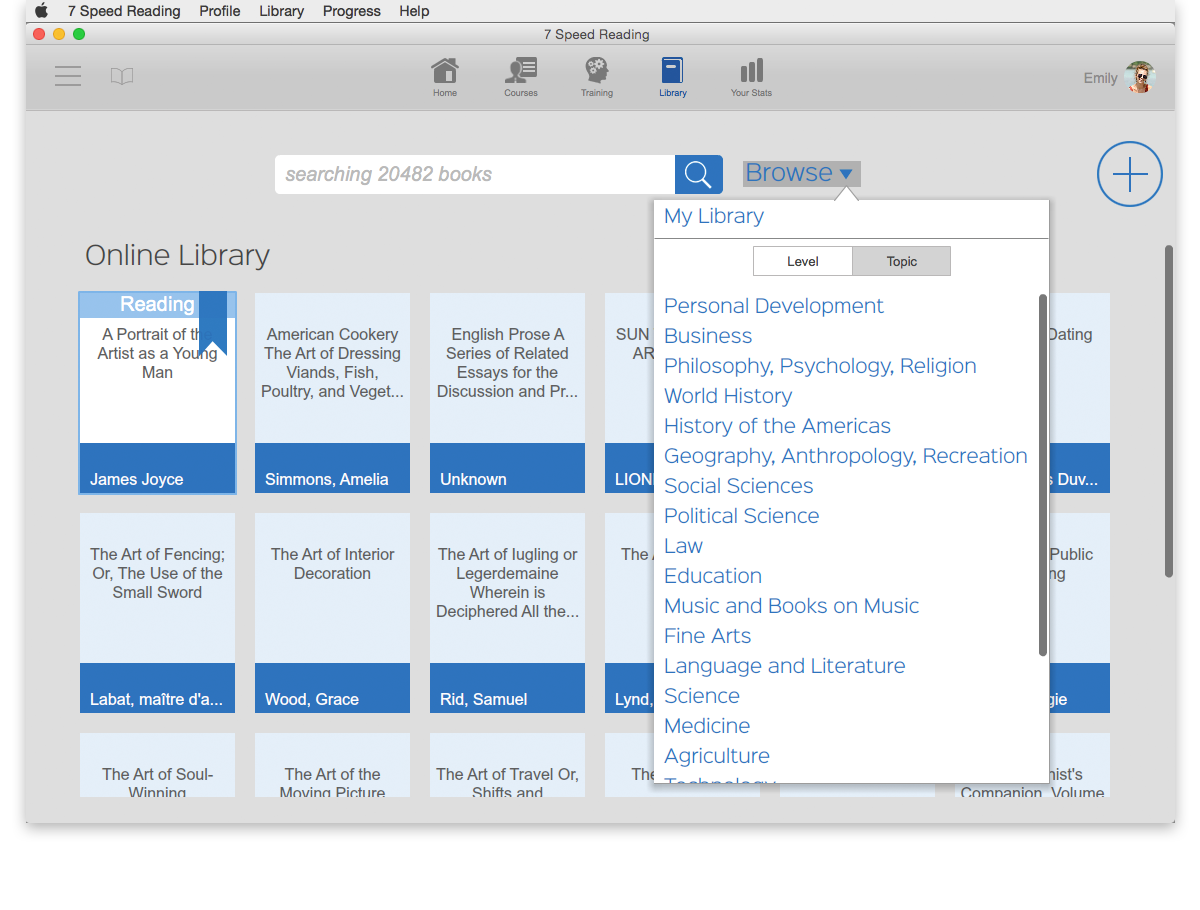Viewport: 1200px width, 910px height.
Task: Click author name Wood, Grace
Action: pyautogui.click(x=312, y=699)
